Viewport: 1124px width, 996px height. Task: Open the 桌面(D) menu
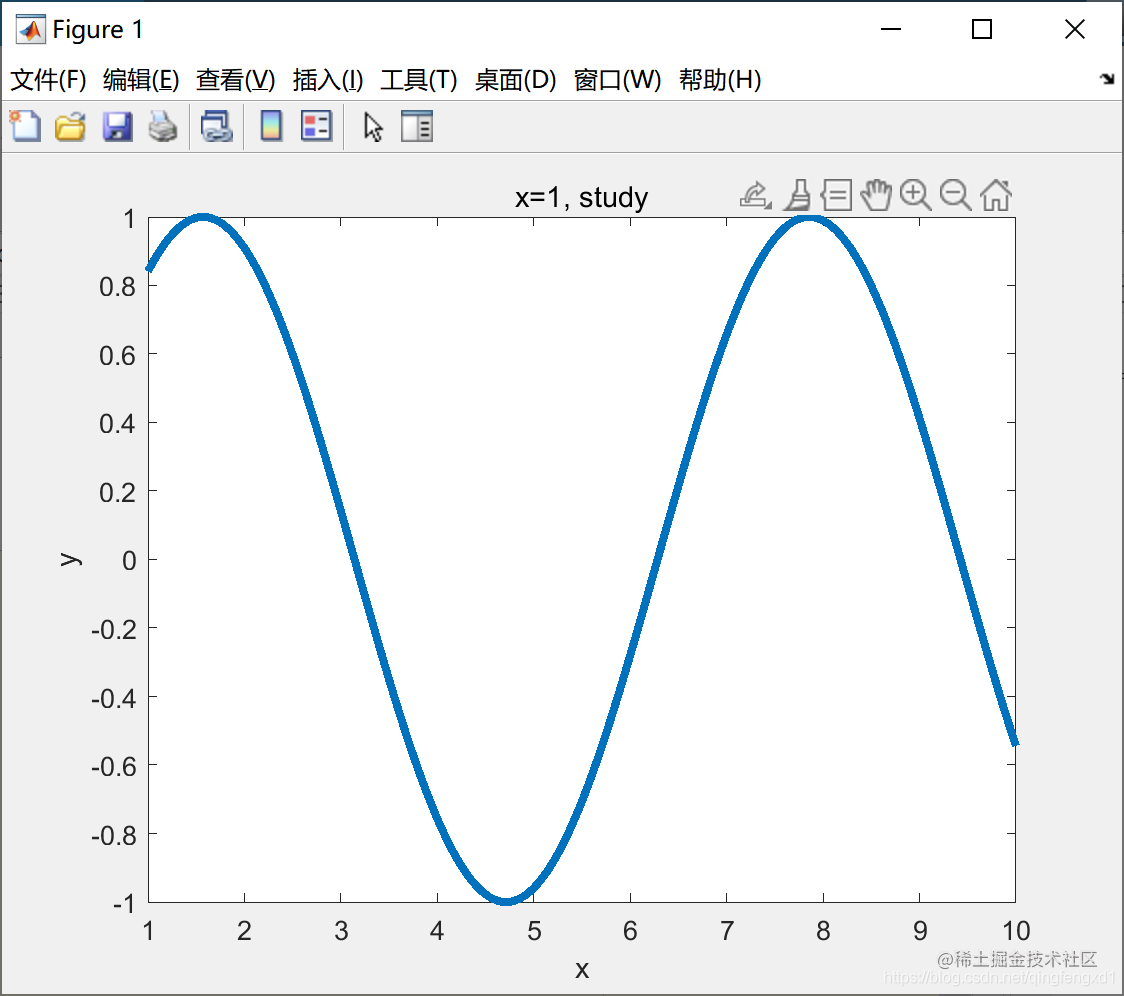[x=515, y=80]
